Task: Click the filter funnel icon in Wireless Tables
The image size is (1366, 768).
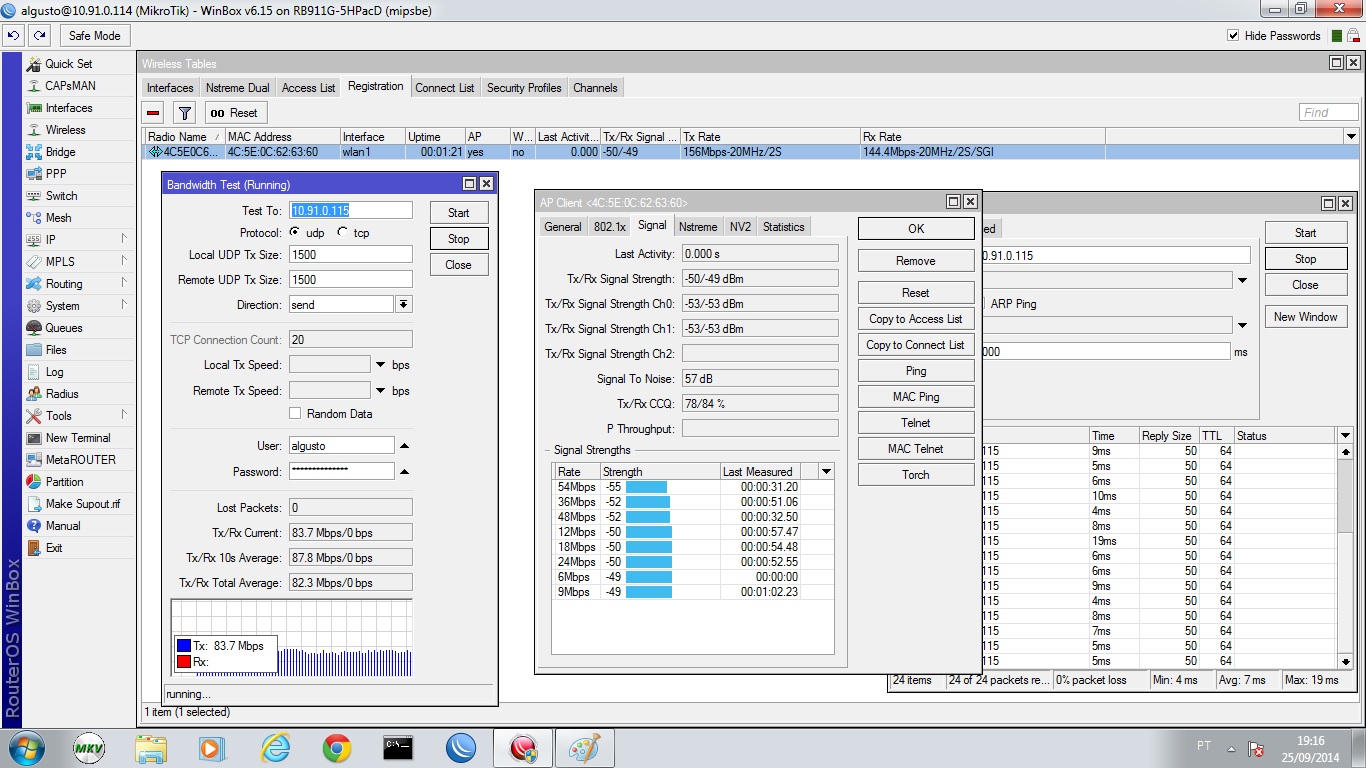Action: click(x=184, y=113)
